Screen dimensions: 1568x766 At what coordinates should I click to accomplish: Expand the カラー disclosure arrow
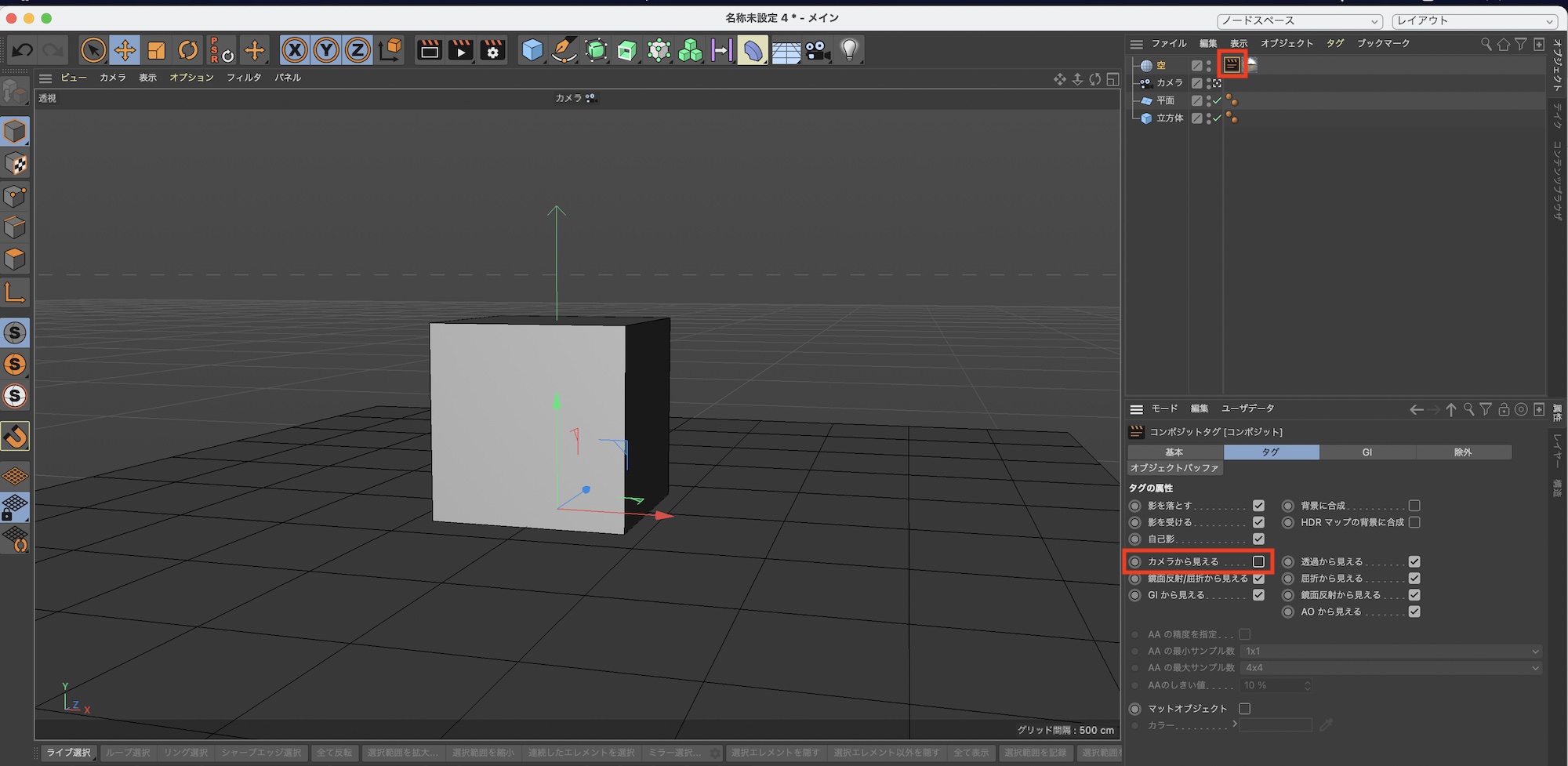click(x=1235, y=724)
